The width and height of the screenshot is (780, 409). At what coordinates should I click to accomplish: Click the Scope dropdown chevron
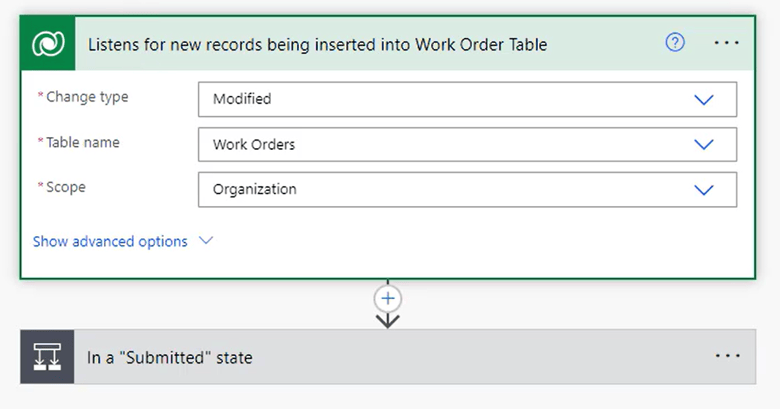[704, 189]
